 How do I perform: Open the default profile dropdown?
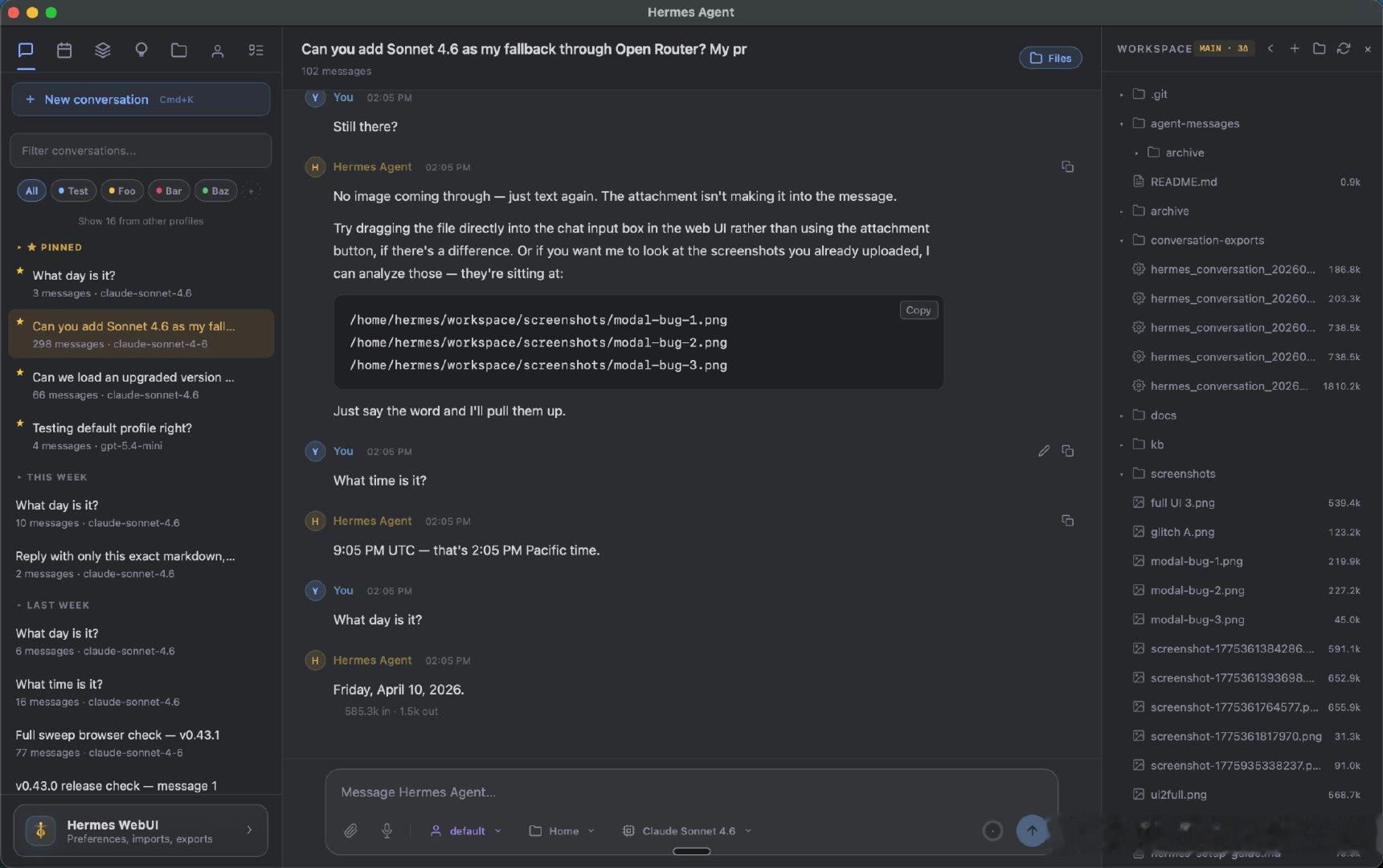pyautogui.click(x=466, y=831)
